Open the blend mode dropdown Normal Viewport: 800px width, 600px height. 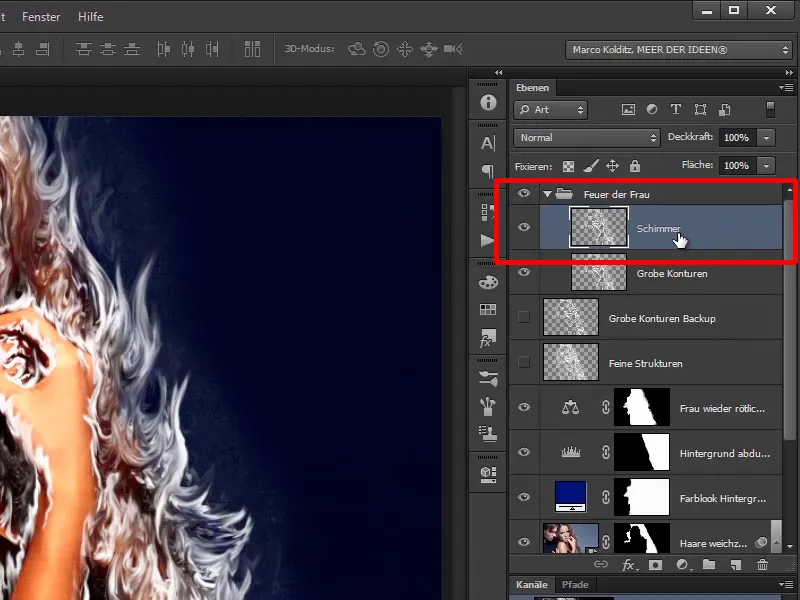(x=587, y=138)
